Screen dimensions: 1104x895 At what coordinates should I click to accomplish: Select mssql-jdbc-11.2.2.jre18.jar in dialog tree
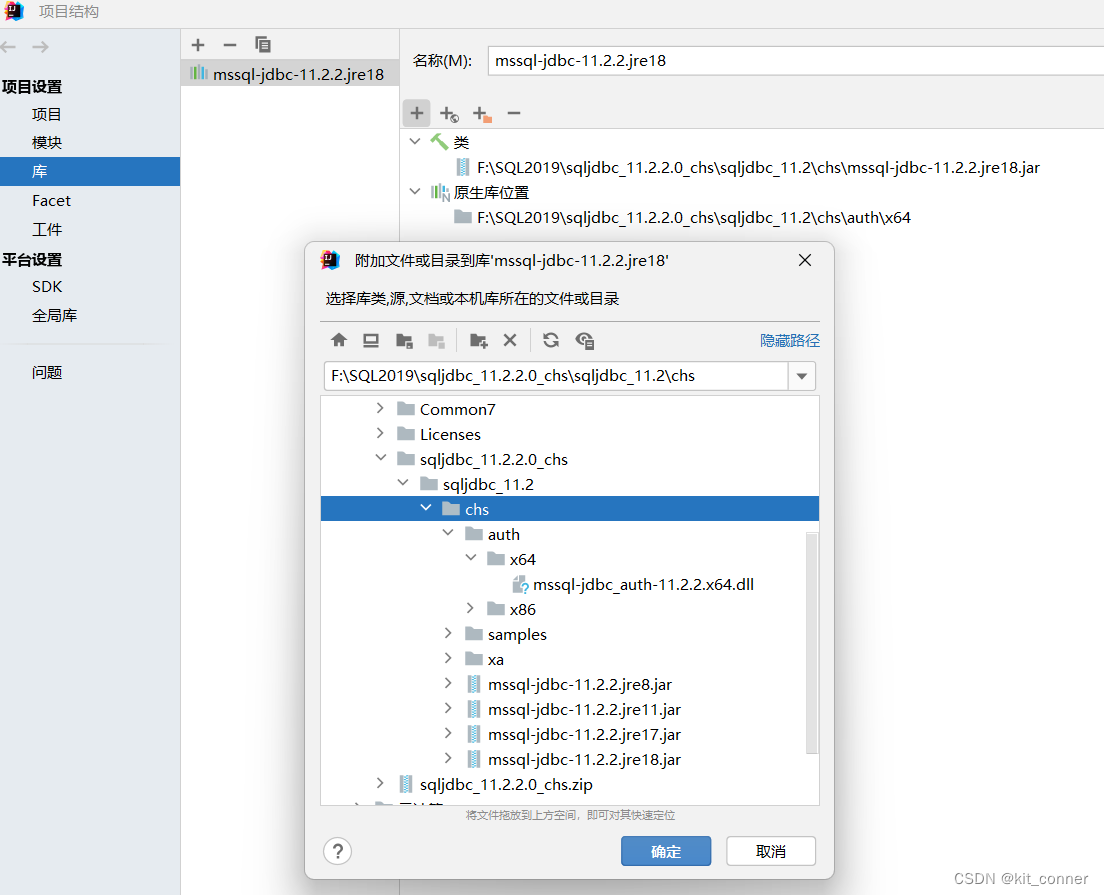click(584, 760)
